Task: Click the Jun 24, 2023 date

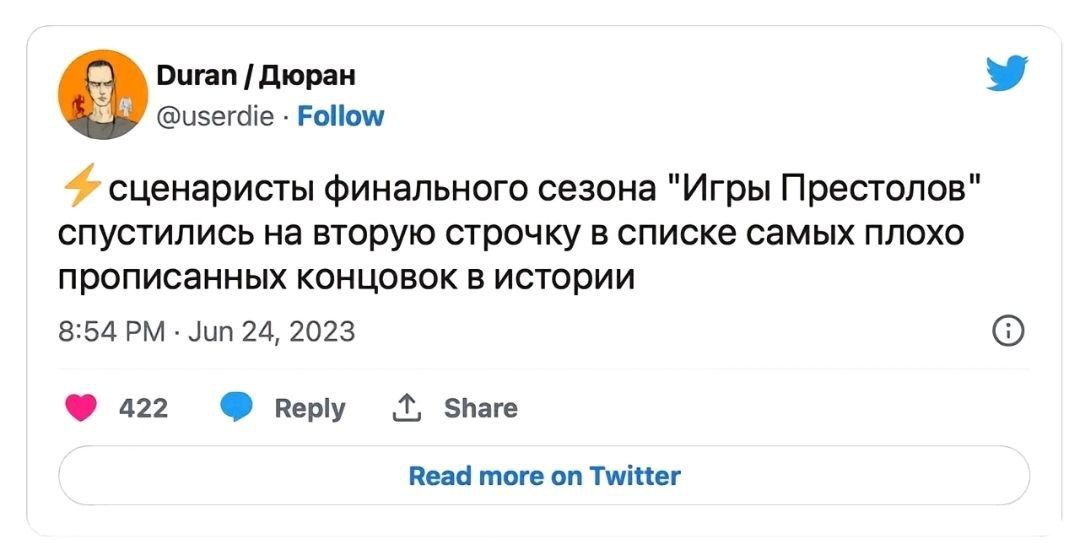Action: (257, 330)
